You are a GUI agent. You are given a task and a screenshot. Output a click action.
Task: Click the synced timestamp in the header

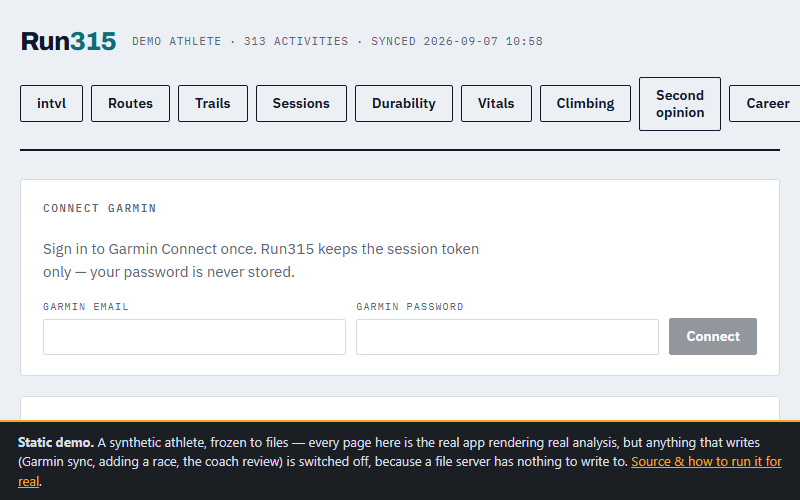[457, 41]
